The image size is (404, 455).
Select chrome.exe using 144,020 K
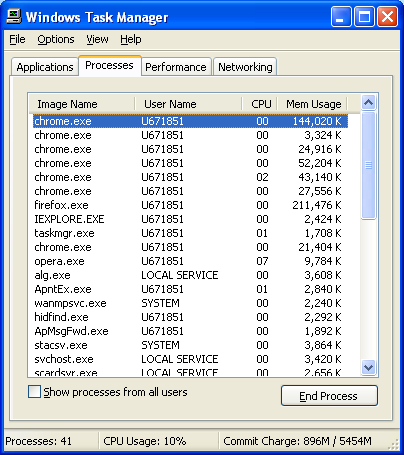[x=190, y=121]
